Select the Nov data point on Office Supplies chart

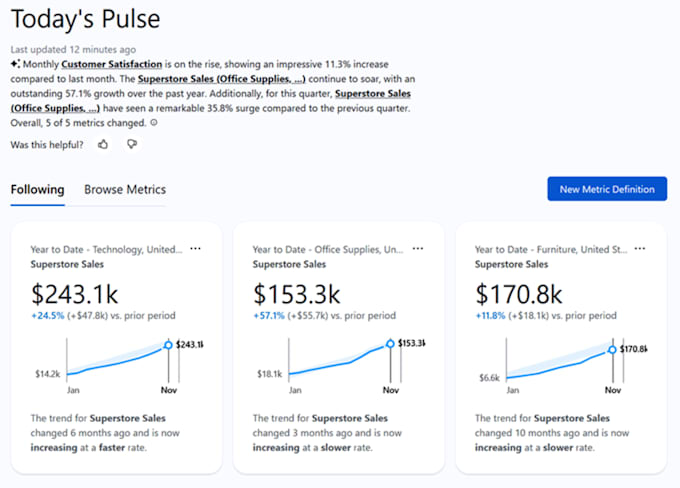click(x=389, y=344)
